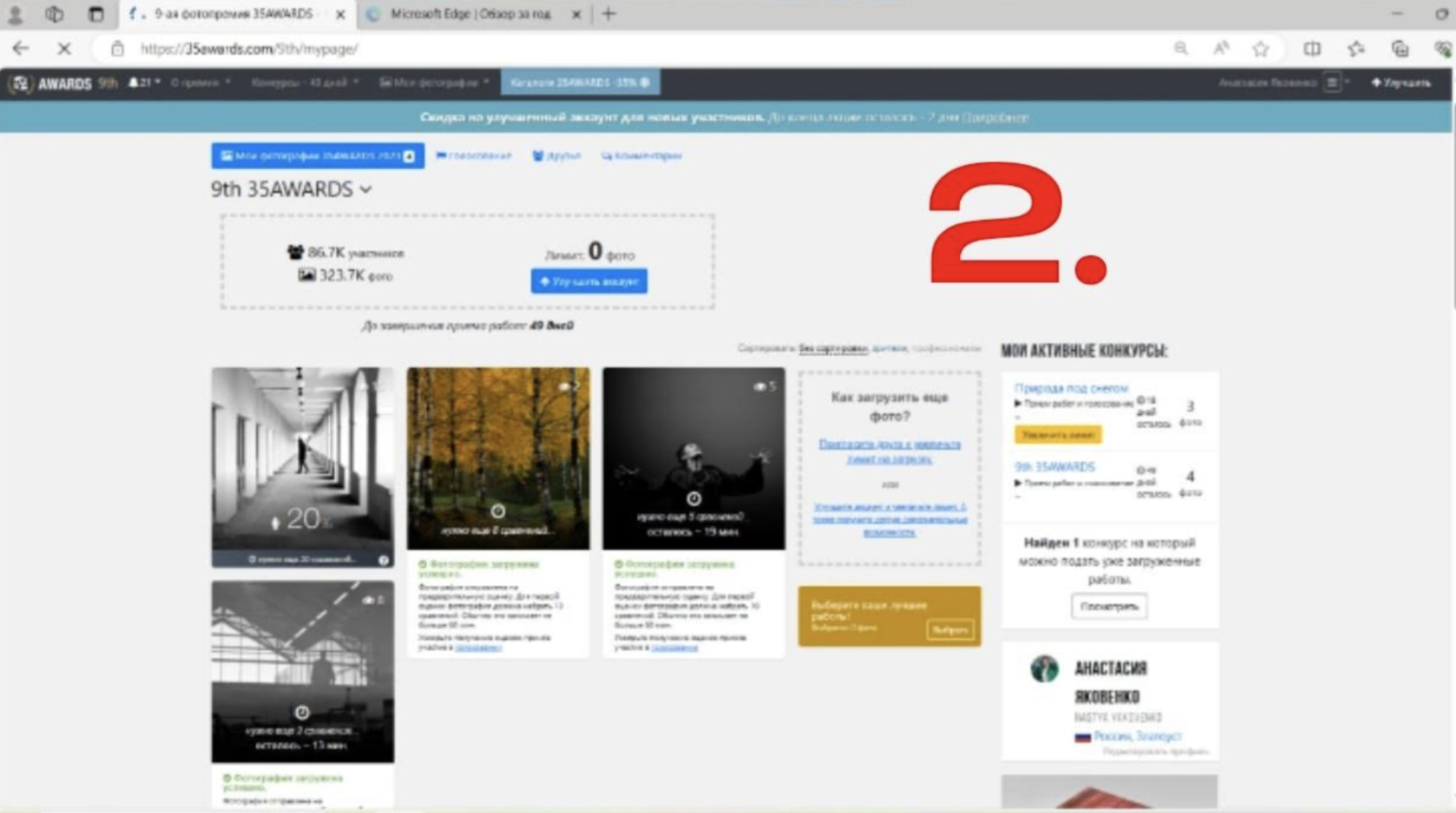This screenshot has height=813, width=1456.
Task: Switch to the Microsoft Edge tab
Action: (x=469, y=14)
